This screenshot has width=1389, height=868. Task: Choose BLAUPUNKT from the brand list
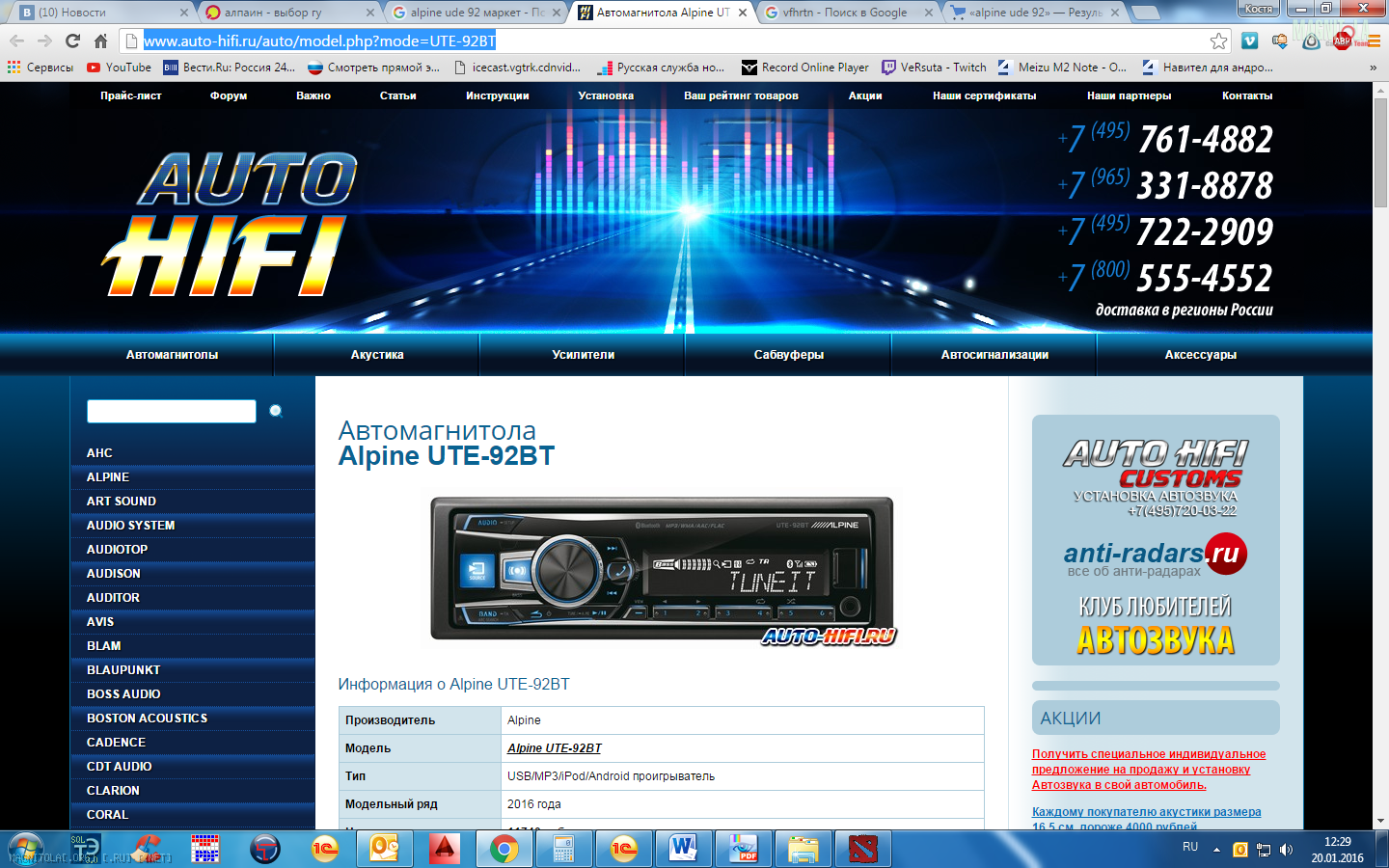click(123, 670)
